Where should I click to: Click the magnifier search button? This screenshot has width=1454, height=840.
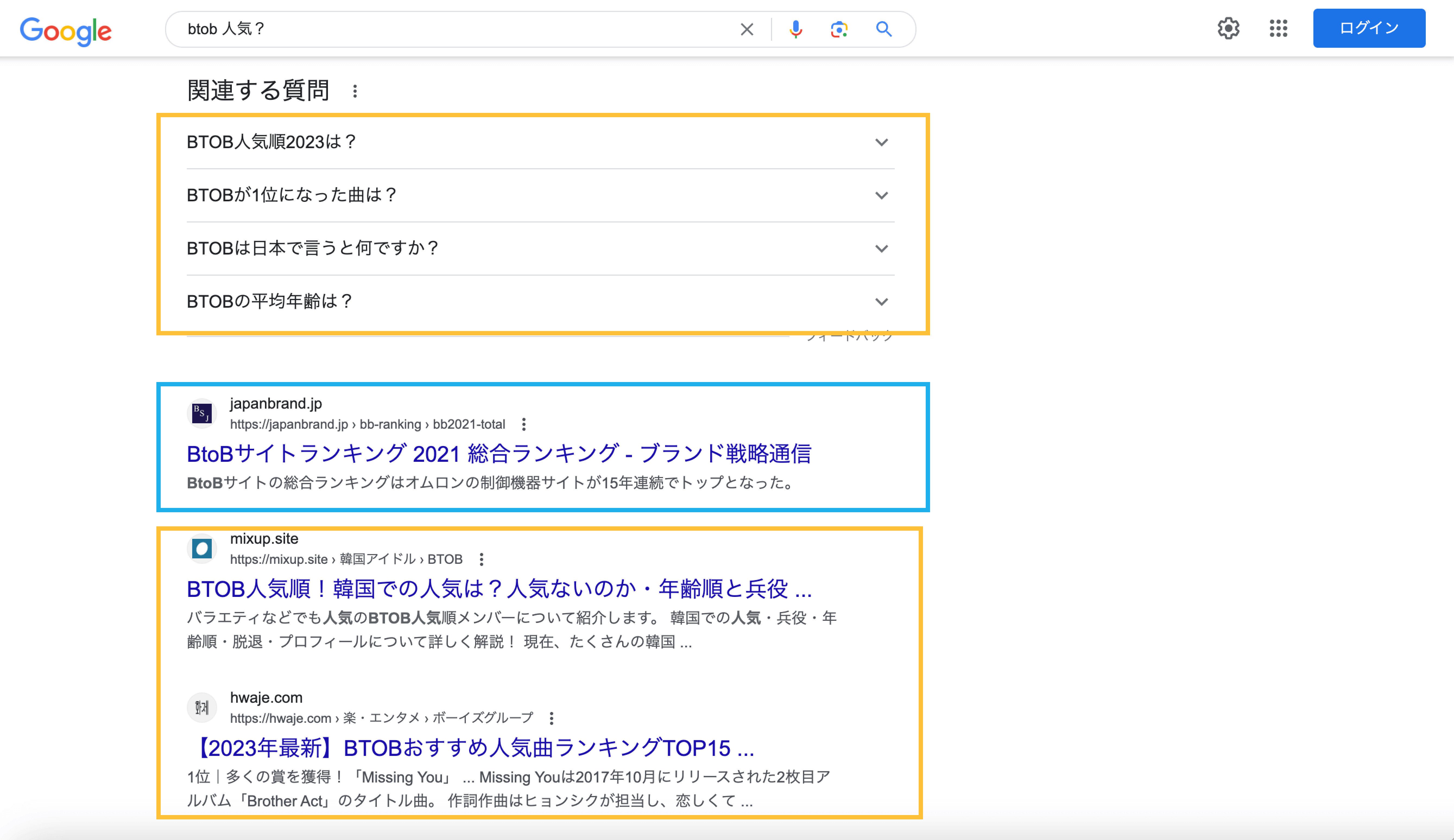[x=883, y=29]
